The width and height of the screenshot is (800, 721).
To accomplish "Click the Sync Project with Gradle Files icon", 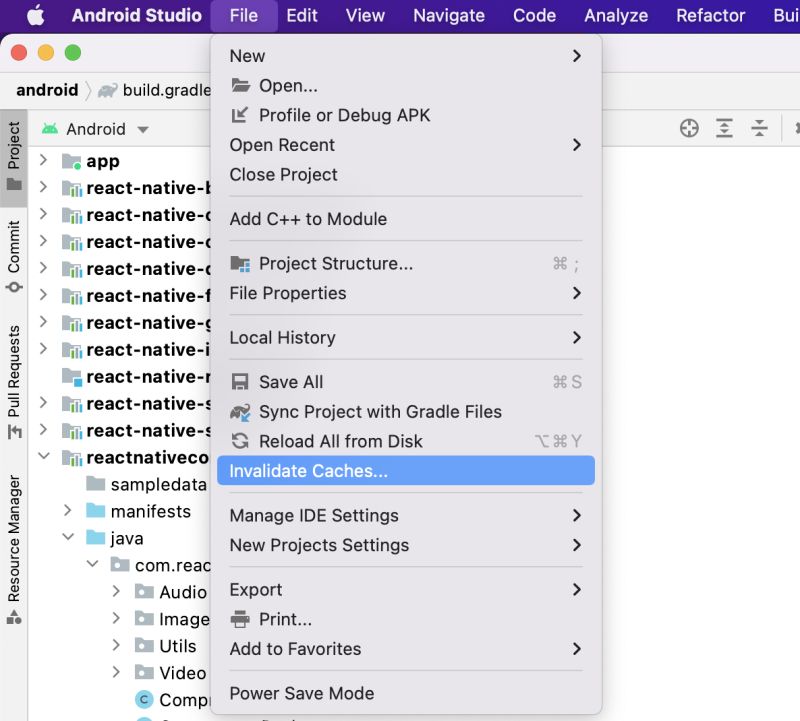I will point(238,412).
